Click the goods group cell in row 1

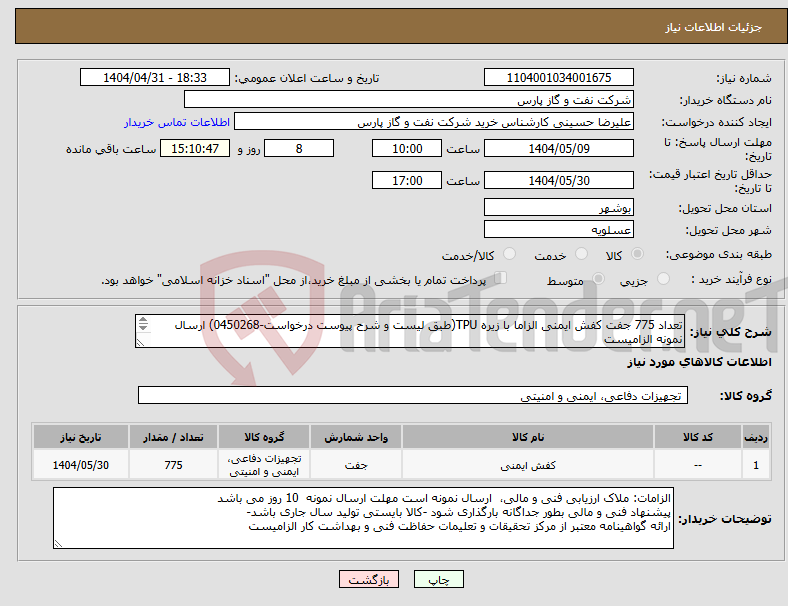264,465
